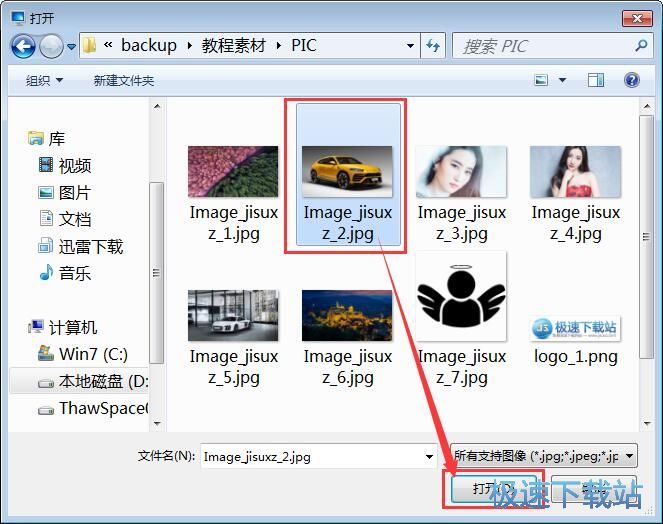663x524 pixels.
Task: Expand the file name dropdown arrow
Action: (x=429, y=456)
